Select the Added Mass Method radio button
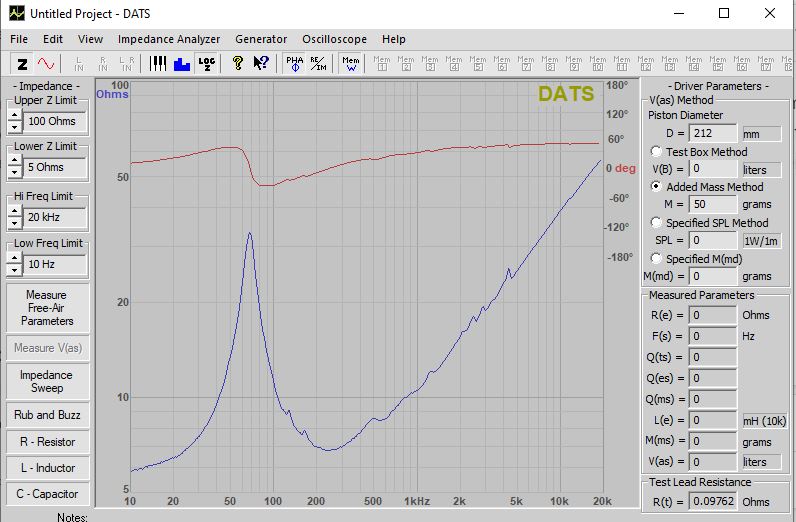The image size is (796, 522). pos(656,186)
